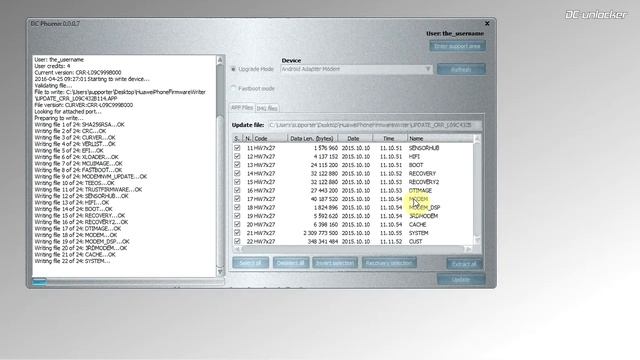Select the BOOT name cell
The image size is (640, 360).
416,165
